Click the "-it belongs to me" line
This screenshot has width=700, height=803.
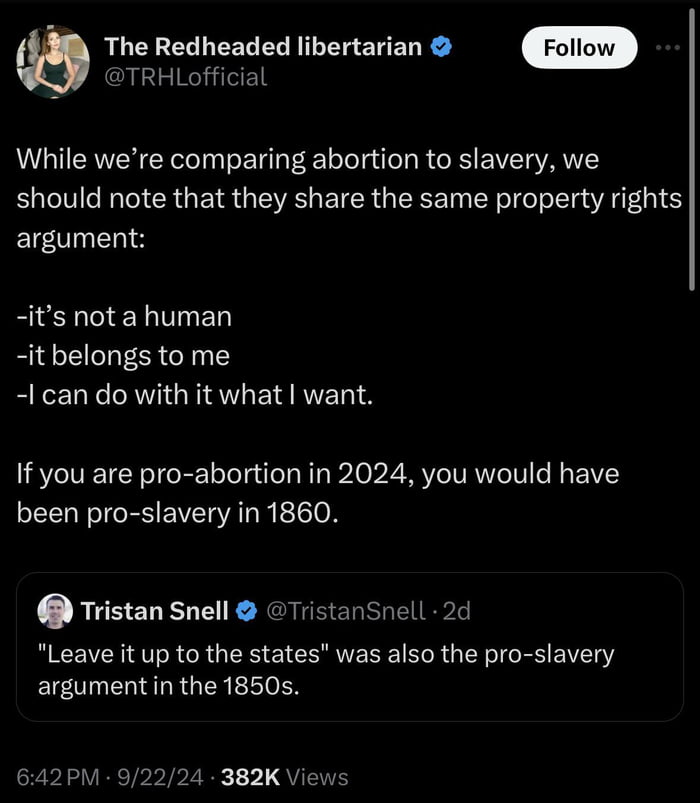pos(123,356)
